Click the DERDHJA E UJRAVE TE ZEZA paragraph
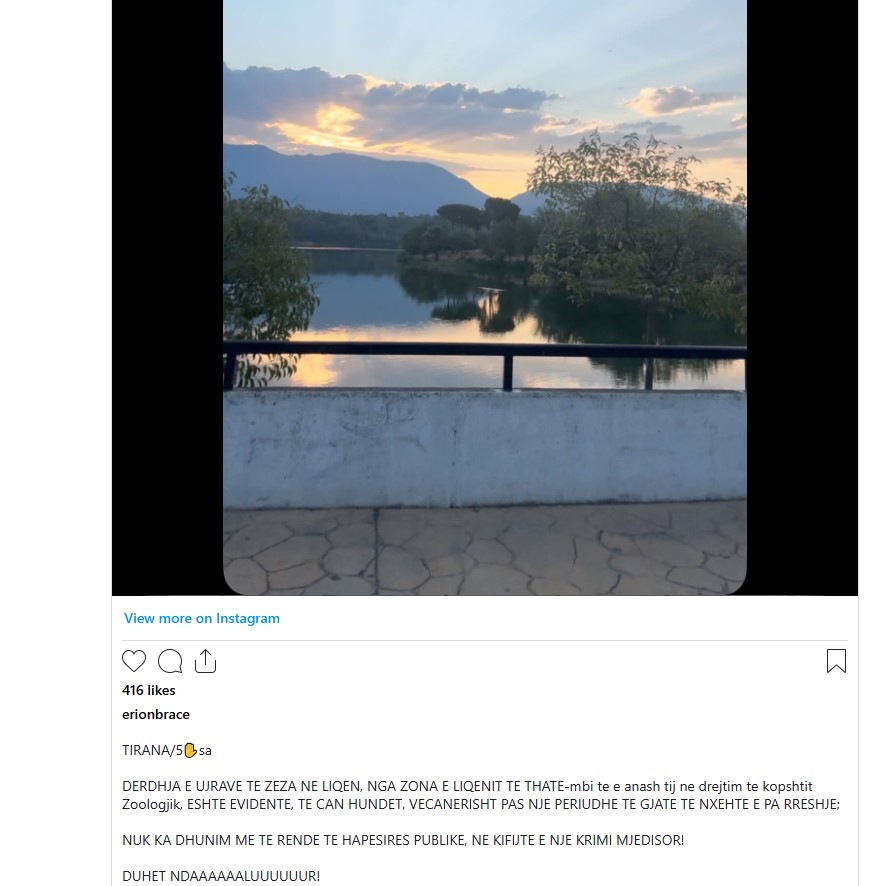894x886 pixels. point(481,795)
